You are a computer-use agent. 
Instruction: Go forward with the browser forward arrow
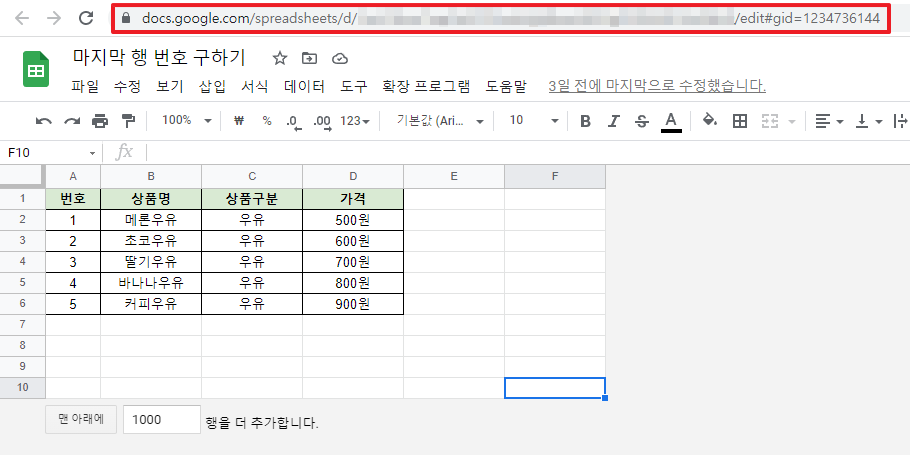point(54,18)
